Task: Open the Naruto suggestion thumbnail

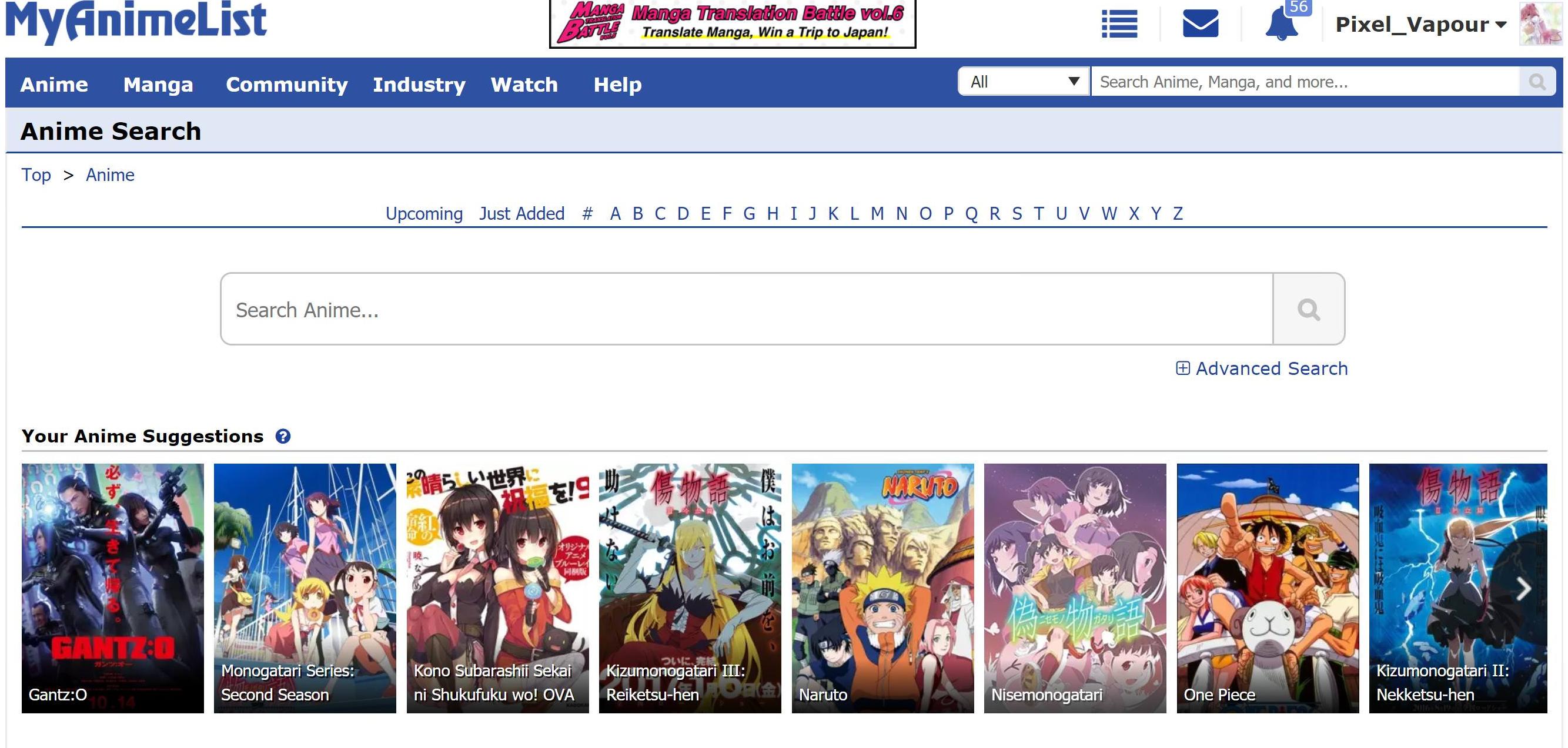Action: 882,588
